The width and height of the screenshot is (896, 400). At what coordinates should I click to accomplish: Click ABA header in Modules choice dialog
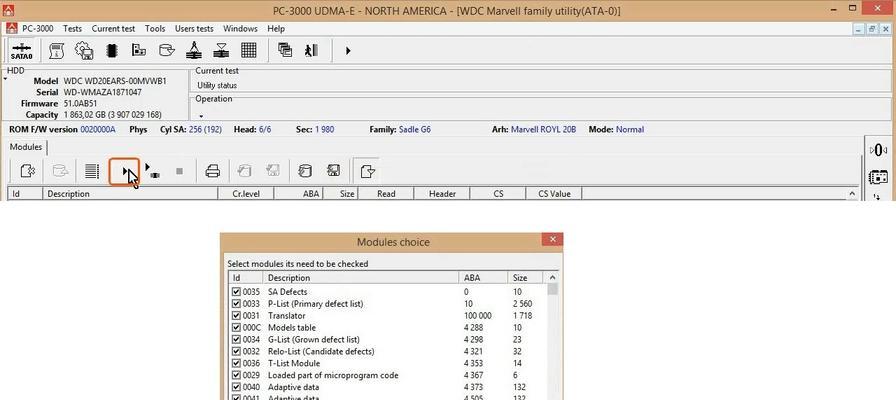(483, 278)
